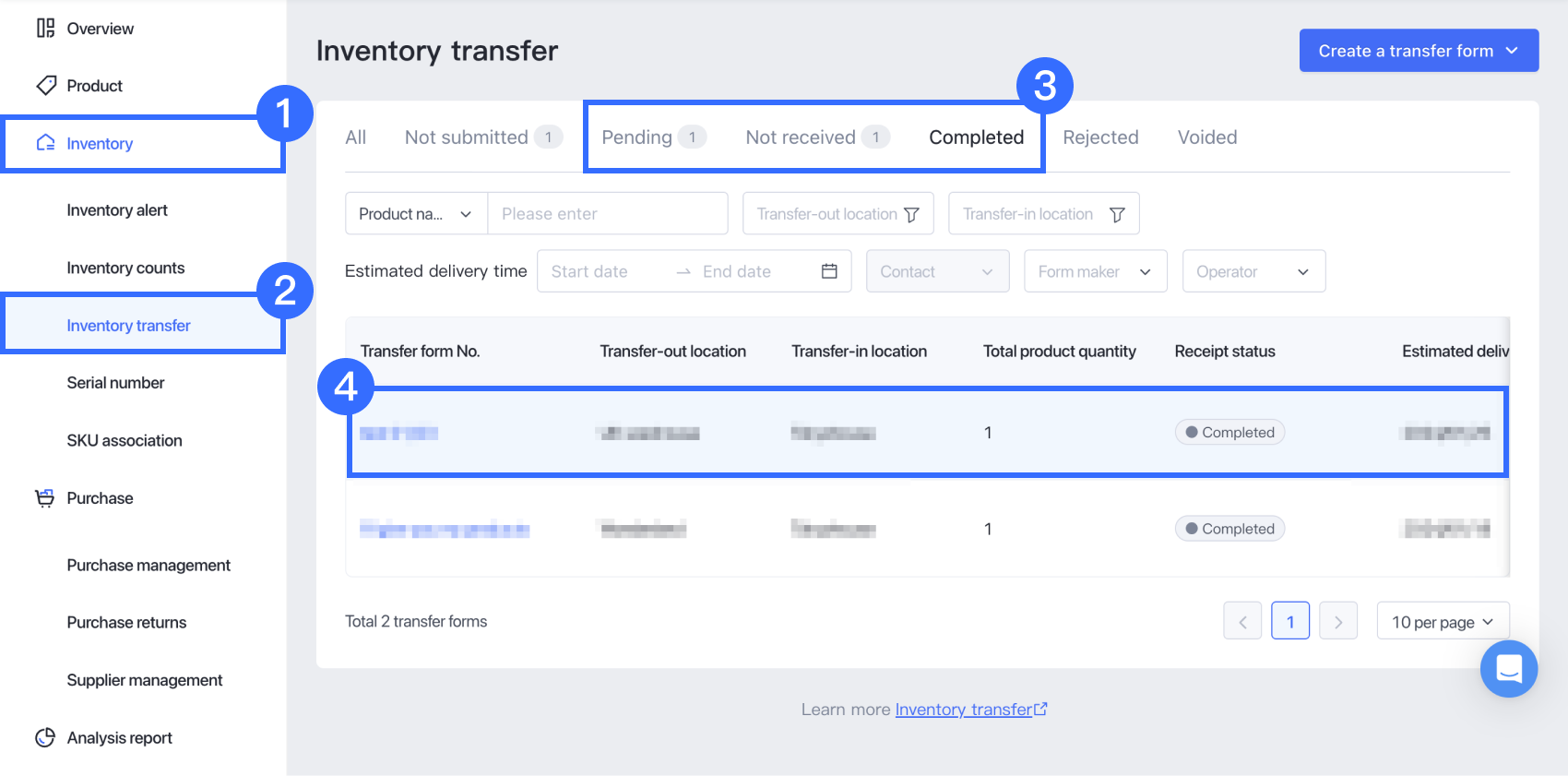The width and height of the screenshot is (1568, 776).
Task: Select the Not submitted tab
Action: point(467,137)
